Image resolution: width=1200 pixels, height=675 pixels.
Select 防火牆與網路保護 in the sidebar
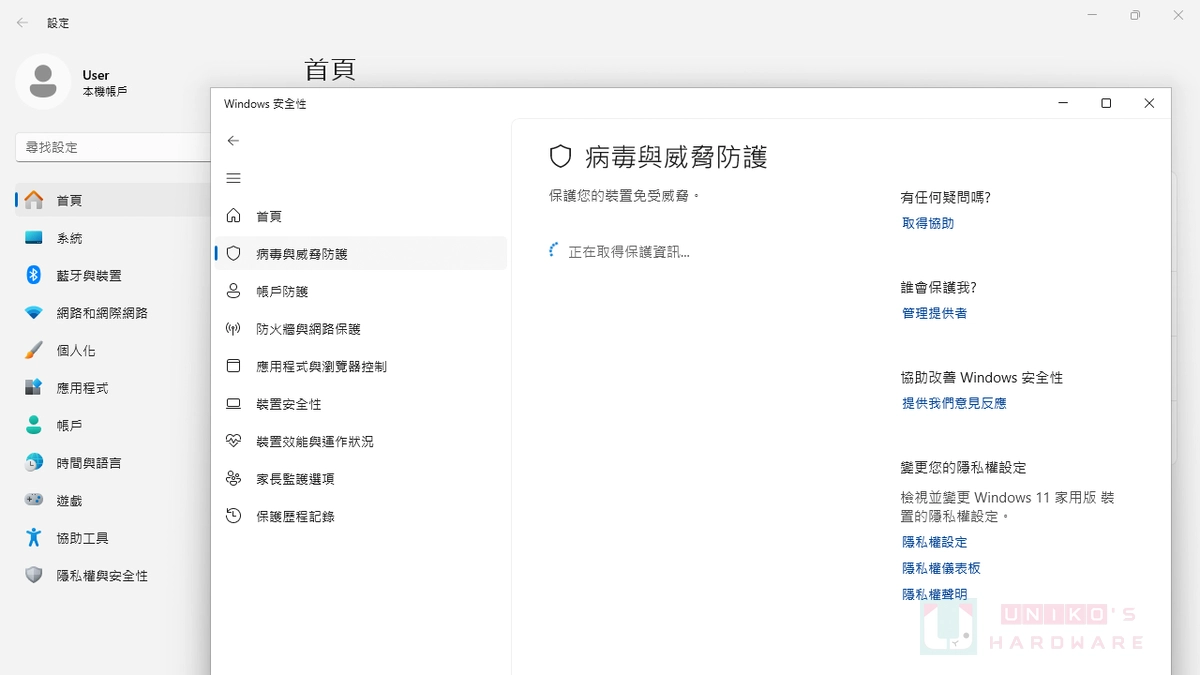pyautogui.click(x=360, y=329)
